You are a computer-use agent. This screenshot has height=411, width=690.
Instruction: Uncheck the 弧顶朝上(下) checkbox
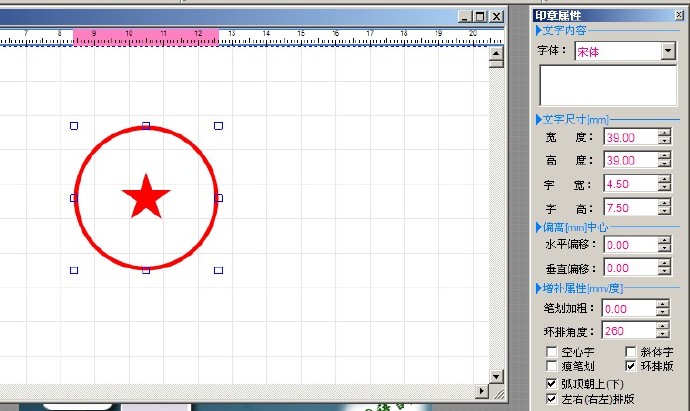click(x=551, y=383)
